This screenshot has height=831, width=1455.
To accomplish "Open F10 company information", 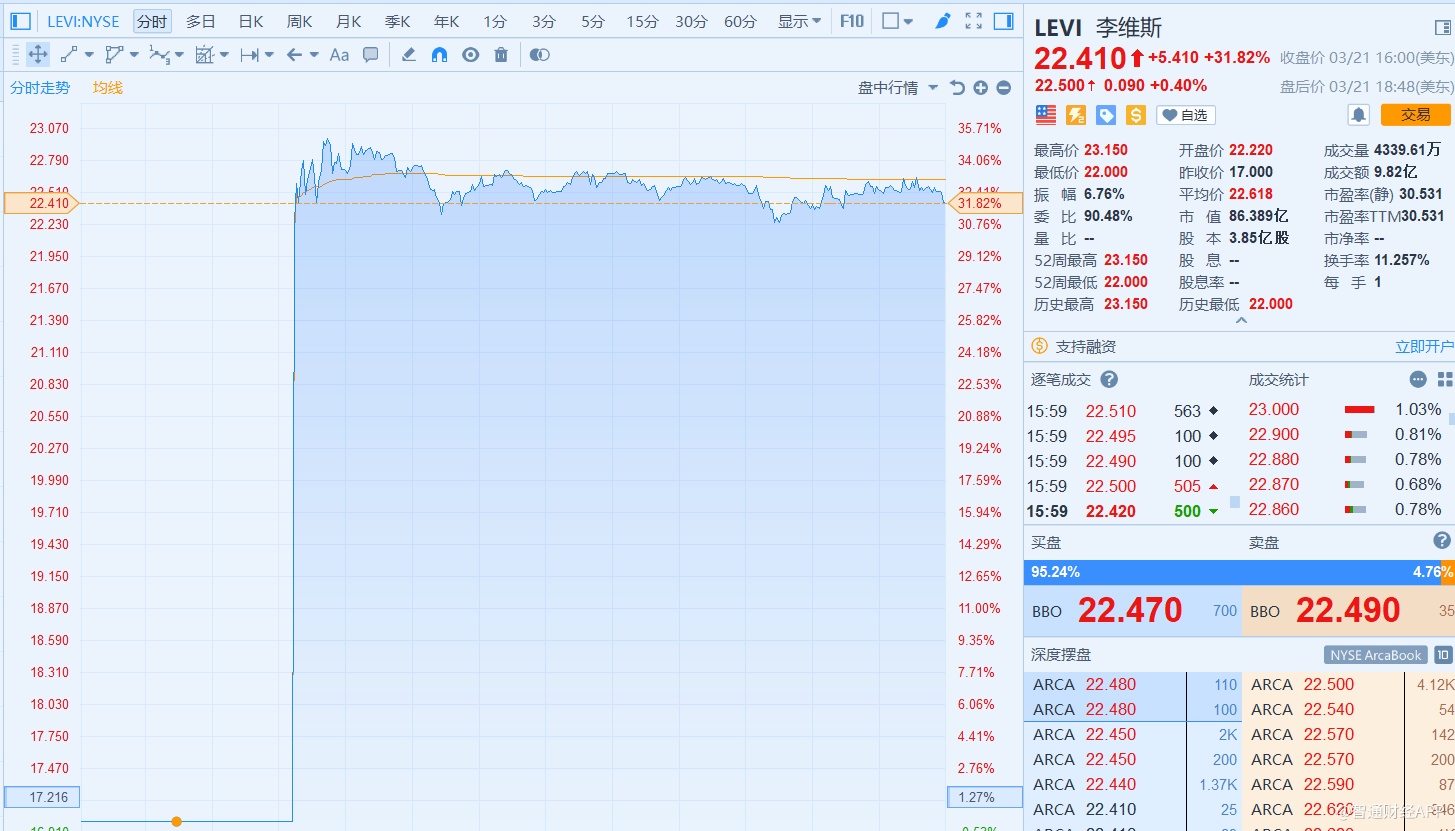I will click(x=852, y=21).
